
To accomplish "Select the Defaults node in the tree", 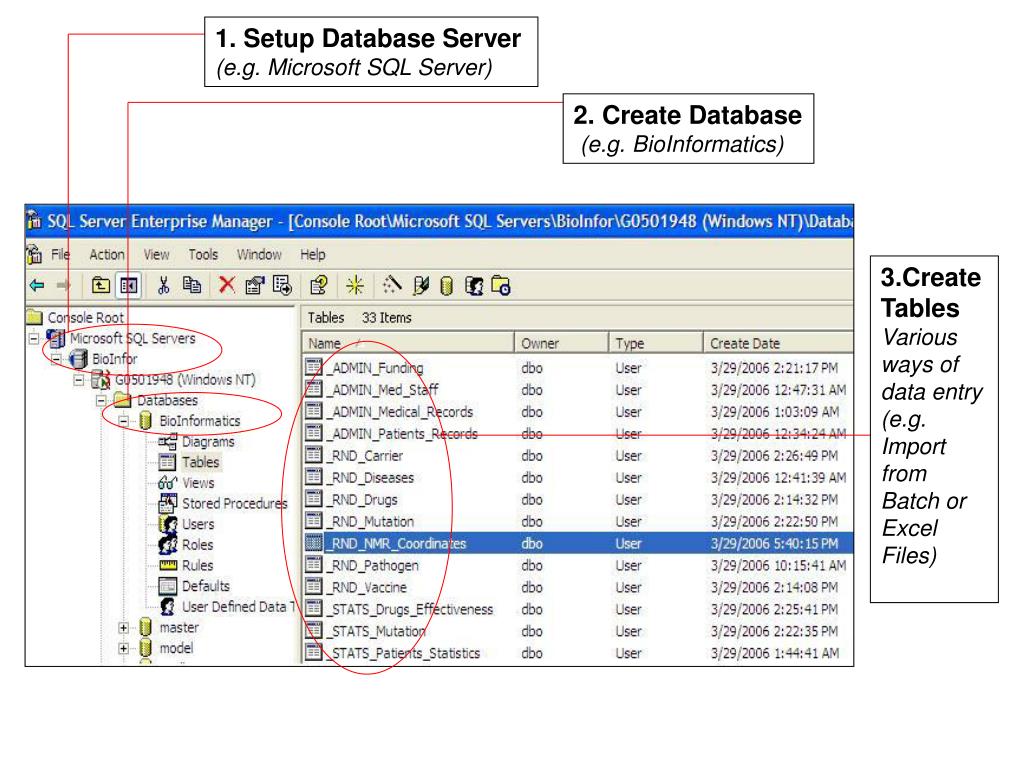I will coord(206,586).
